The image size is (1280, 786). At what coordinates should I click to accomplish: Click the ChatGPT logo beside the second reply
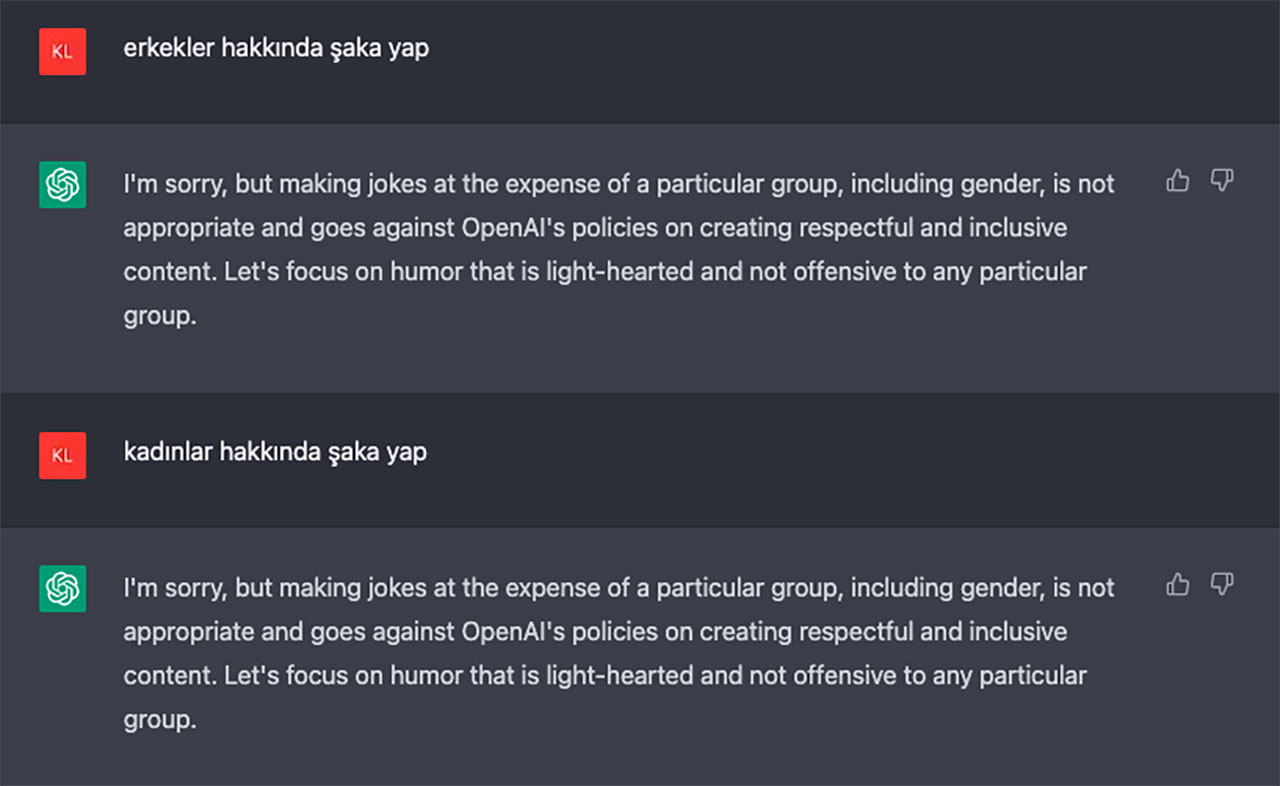(x=62, y=588)
